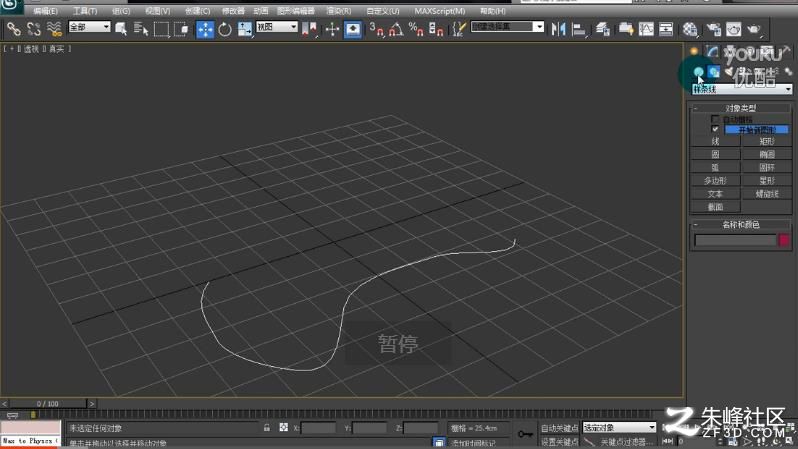798x449 pixels.
Task: Click the Z coordinate input field
Action: 421,428
